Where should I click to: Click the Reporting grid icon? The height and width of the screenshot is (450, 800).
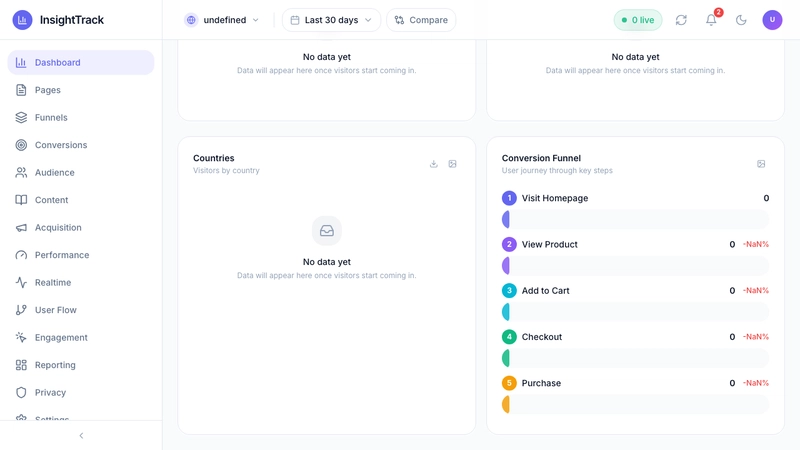tap(21, 365)
